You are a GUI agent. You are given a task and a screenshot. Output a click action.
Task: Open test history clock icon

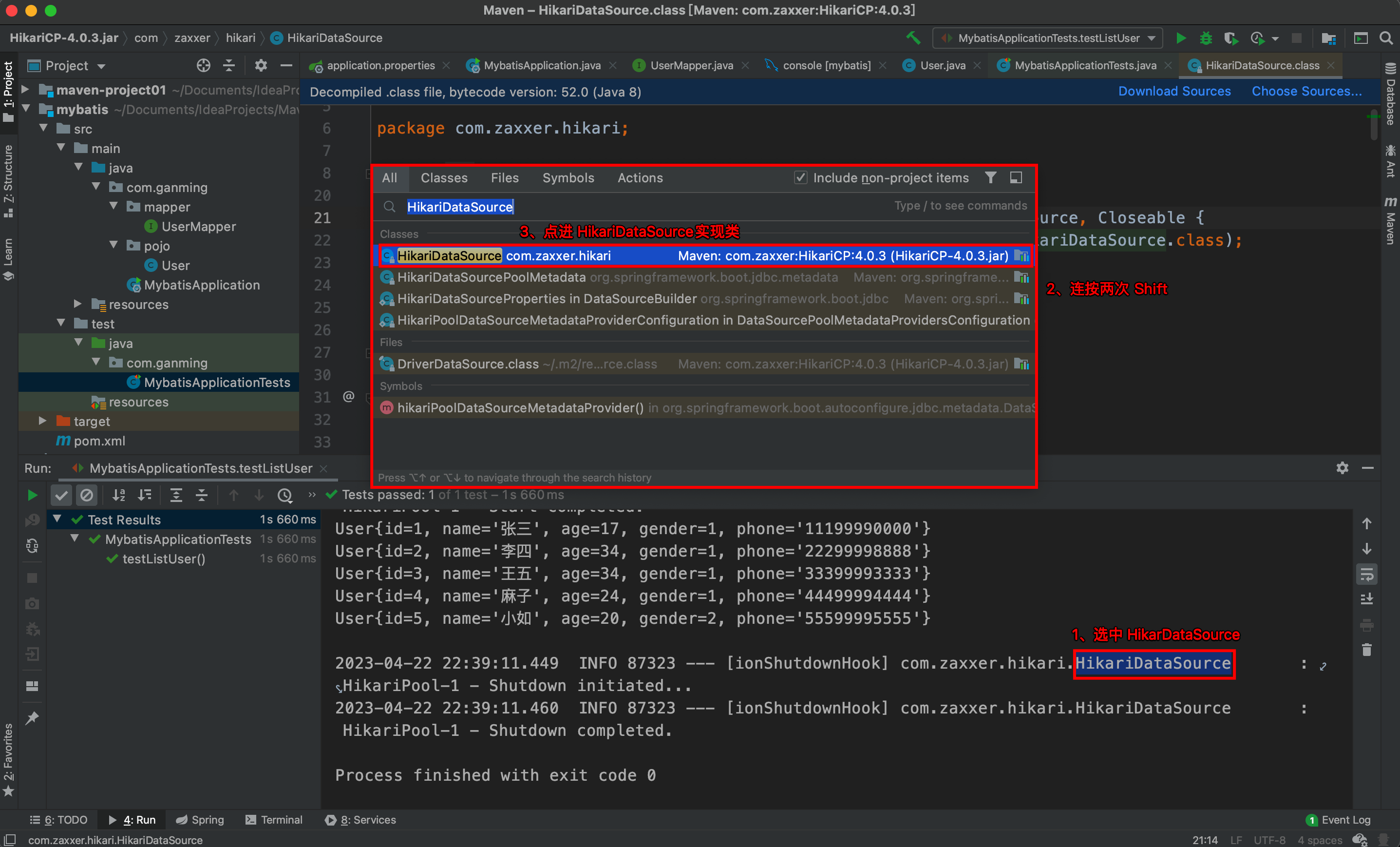[x=285, y=495]
